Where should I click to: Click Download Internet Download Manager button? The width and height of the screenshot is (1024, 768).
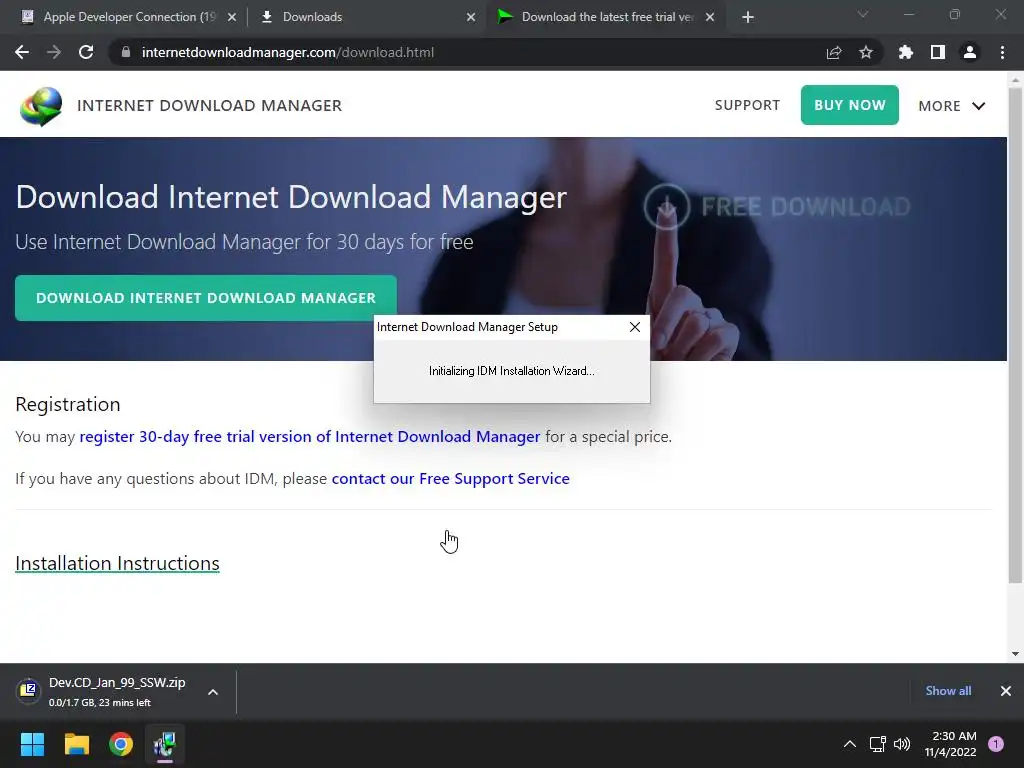point(206,298)
